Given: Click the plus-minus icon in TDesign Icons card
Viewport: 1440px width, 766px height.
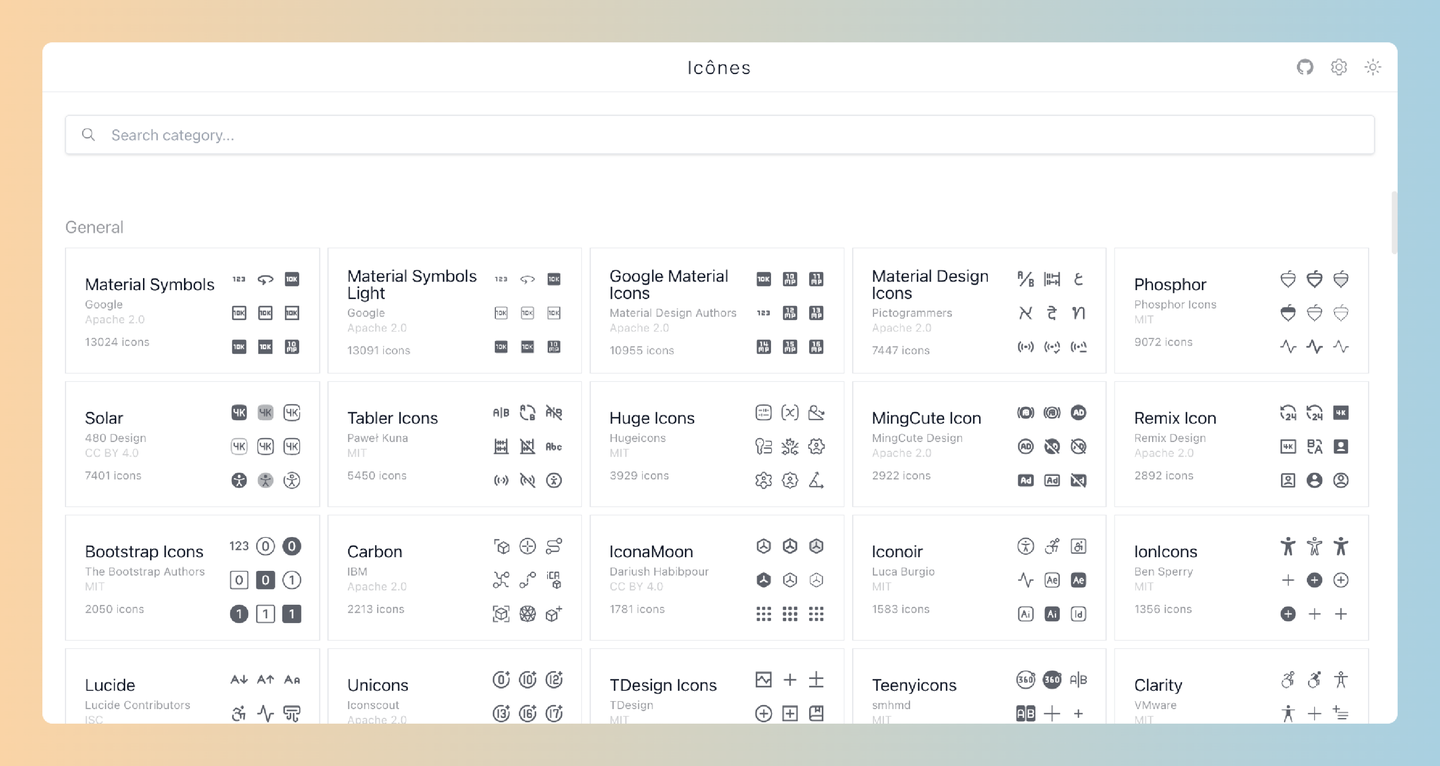Looking at the screenshot, I should tap(817, 680).
